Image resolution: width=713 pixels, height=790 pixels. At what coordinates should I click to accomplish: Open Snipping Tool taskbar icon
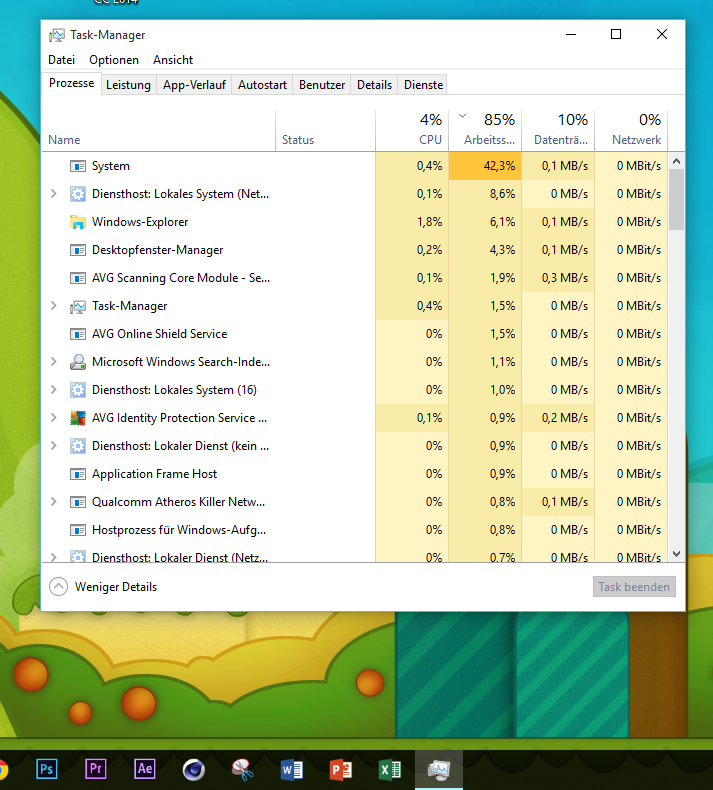coord(242,770)
